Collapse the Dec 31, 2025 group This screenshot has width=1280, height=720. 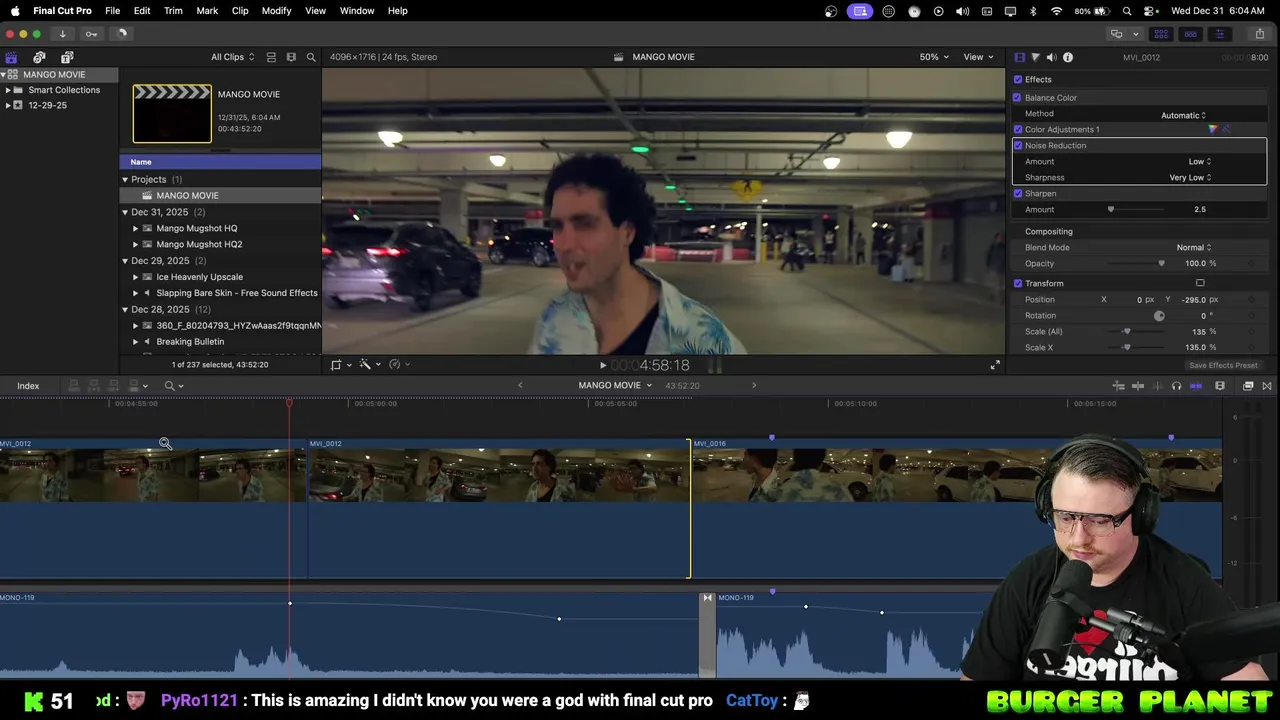[125, 213]
